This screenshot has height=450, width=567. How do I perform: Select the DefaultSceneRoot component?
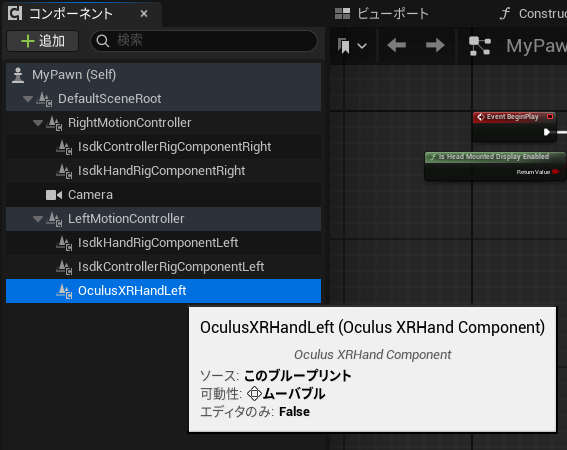[163, 99]
